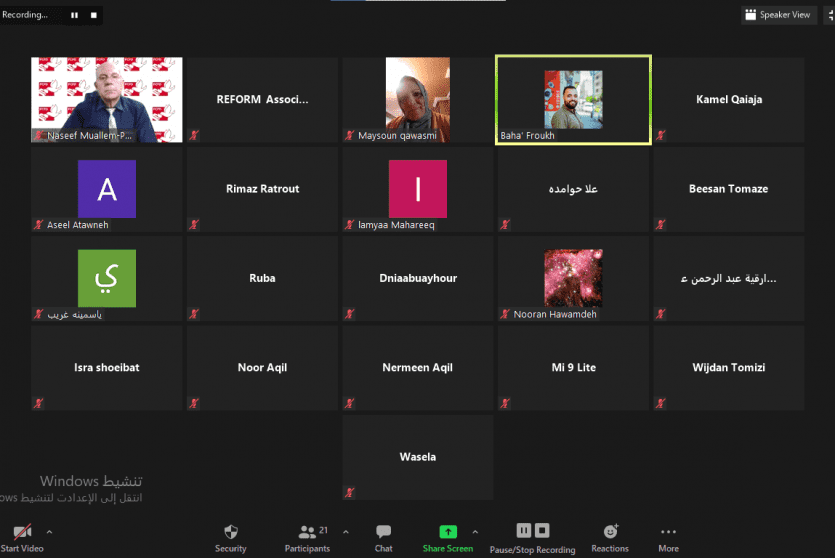Image resolution: width=835 pixels, height=558 pixels.
Task: Pause recording using top-left indicator button
Action: (74, 15)
